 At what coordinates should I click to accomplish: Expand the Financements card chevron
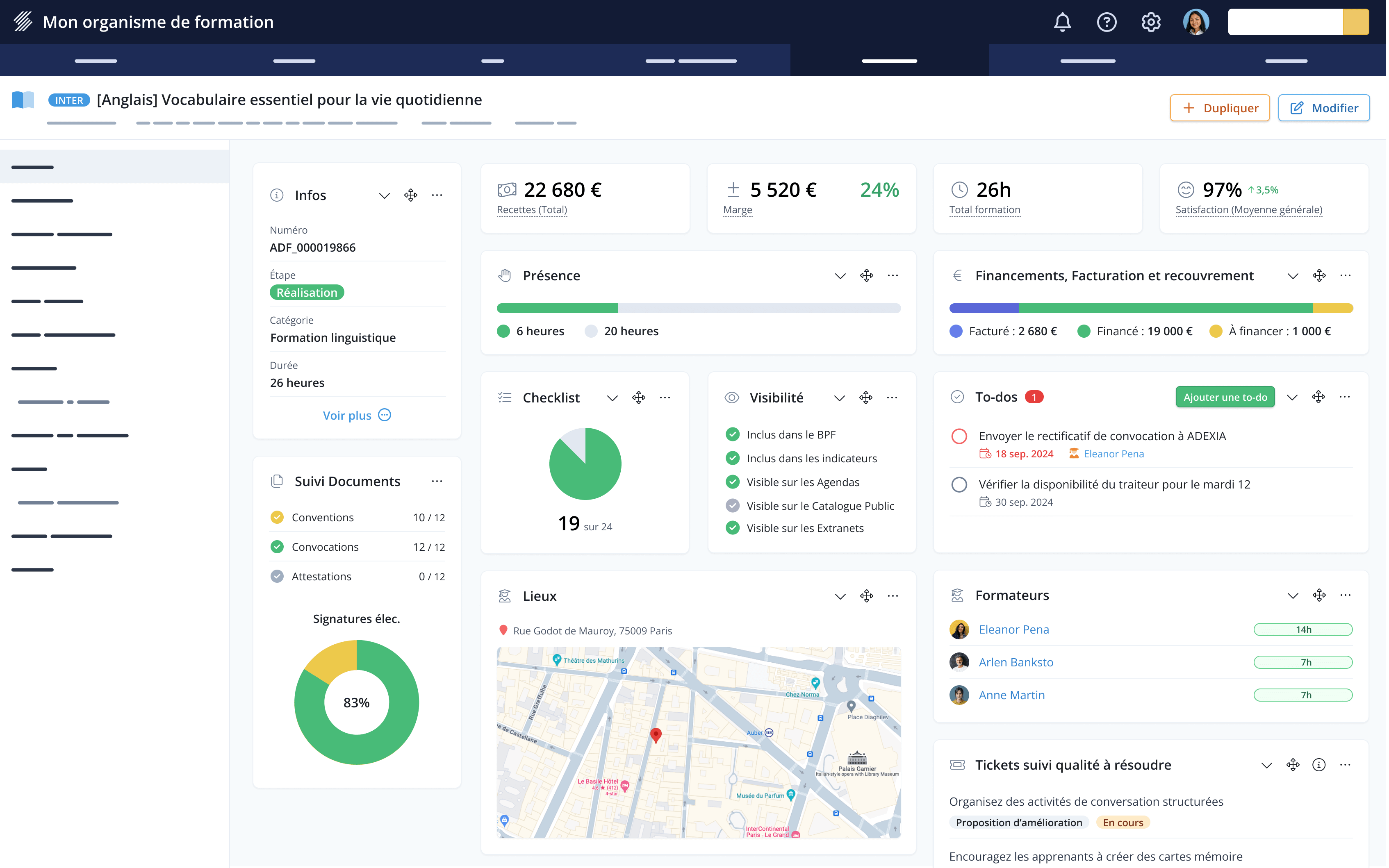pyautogui.click(x=1293, y=275)
